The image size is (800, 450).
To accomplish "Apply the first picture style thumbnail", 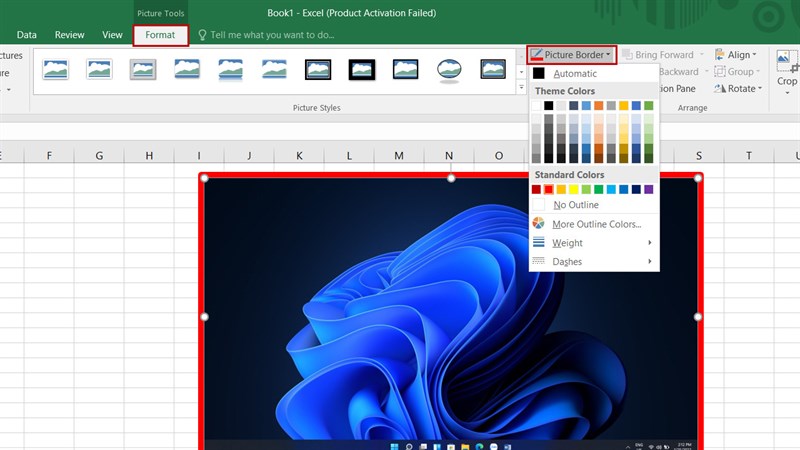I will coord(56,69).
